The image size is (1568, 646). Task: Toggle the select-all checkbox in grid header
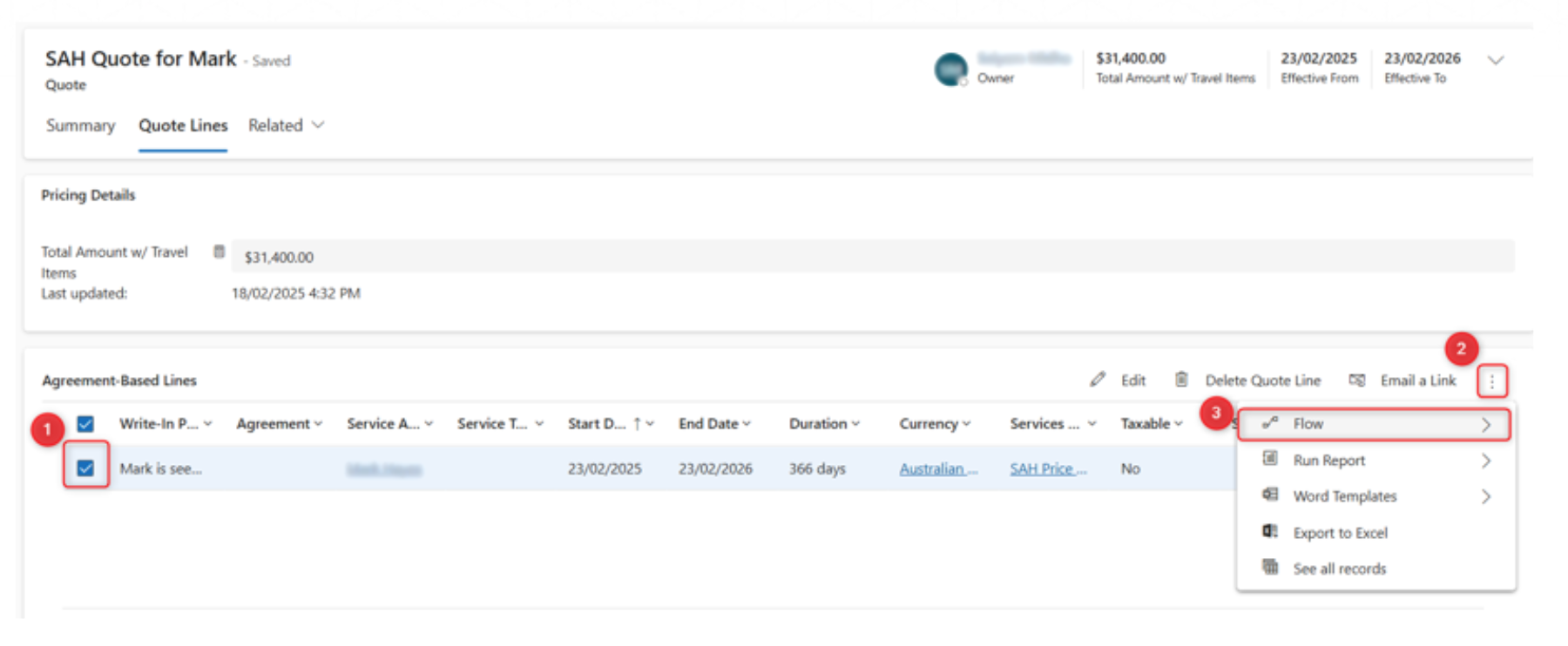85,424
